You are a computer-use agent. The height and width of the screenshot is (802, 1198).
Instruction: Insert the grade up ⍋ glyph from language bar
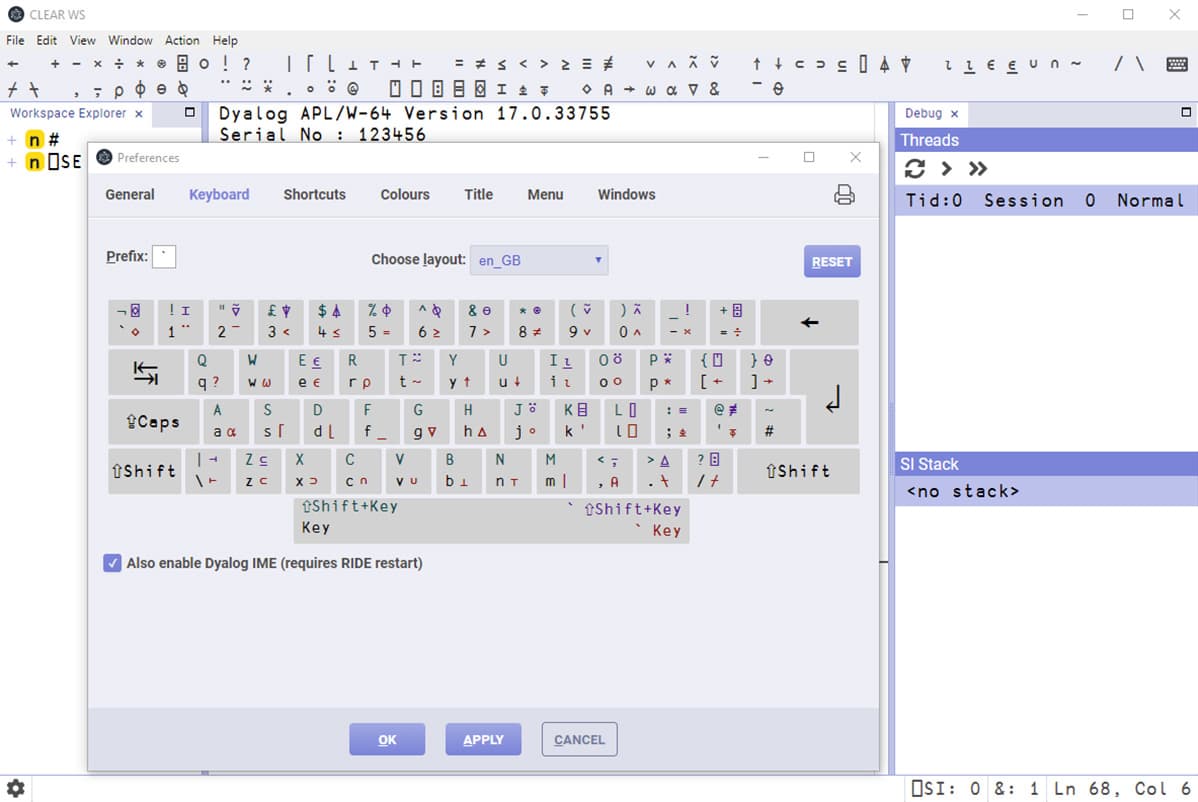pyautogui.click(x=884, y=64)
